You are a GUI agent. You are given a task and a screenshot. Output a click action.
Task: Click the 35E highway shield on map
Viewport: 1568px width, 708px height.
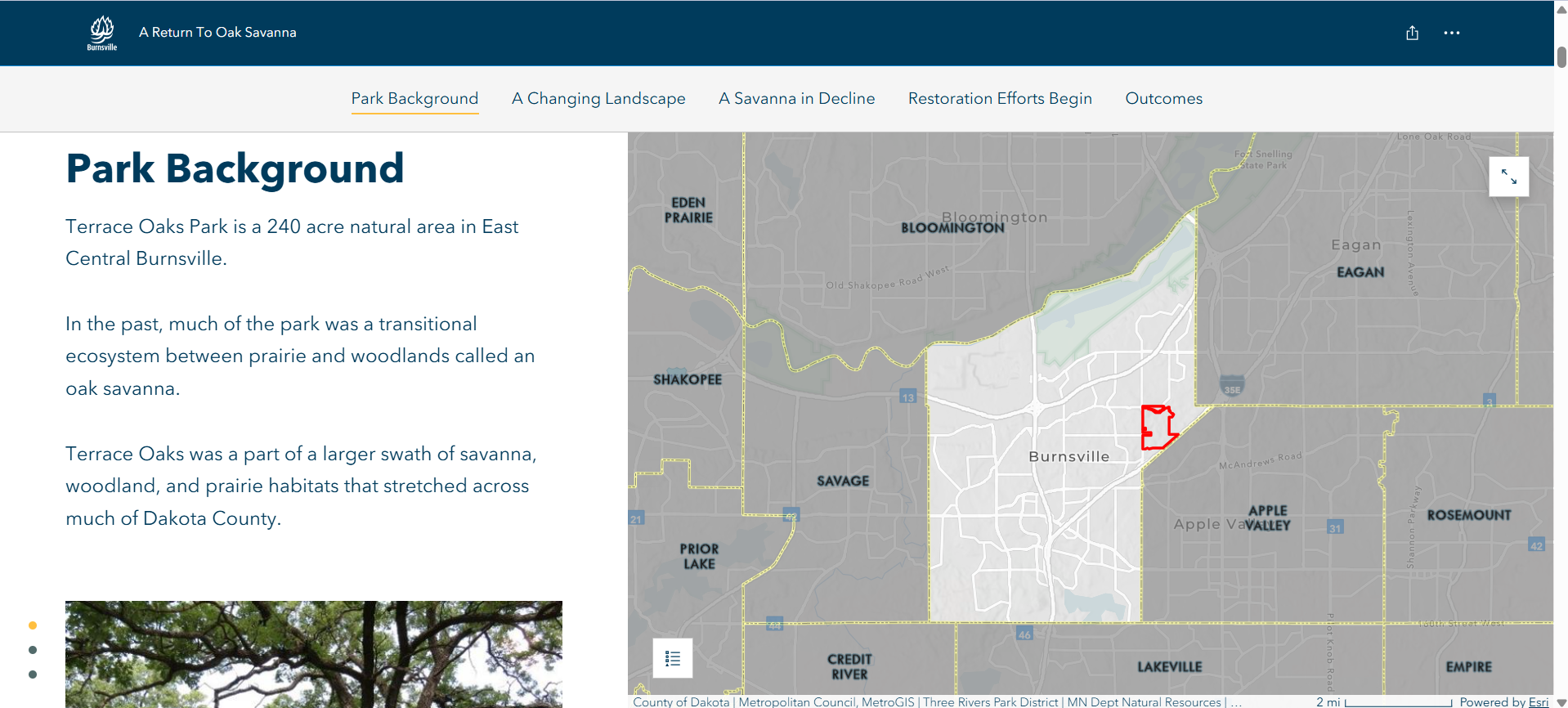(1232, 388)
